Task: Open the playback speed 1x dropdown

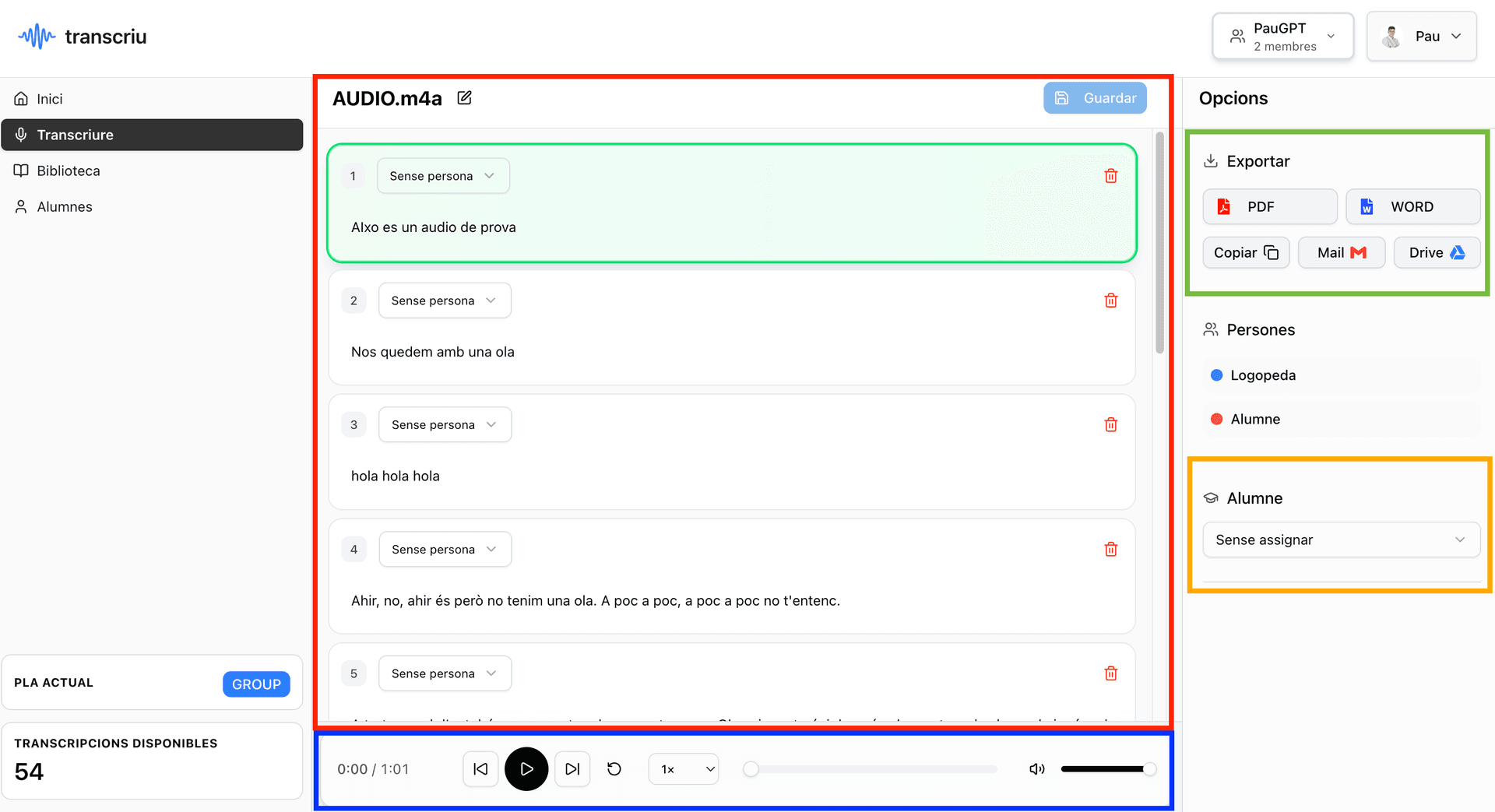Action: [683, 769]
